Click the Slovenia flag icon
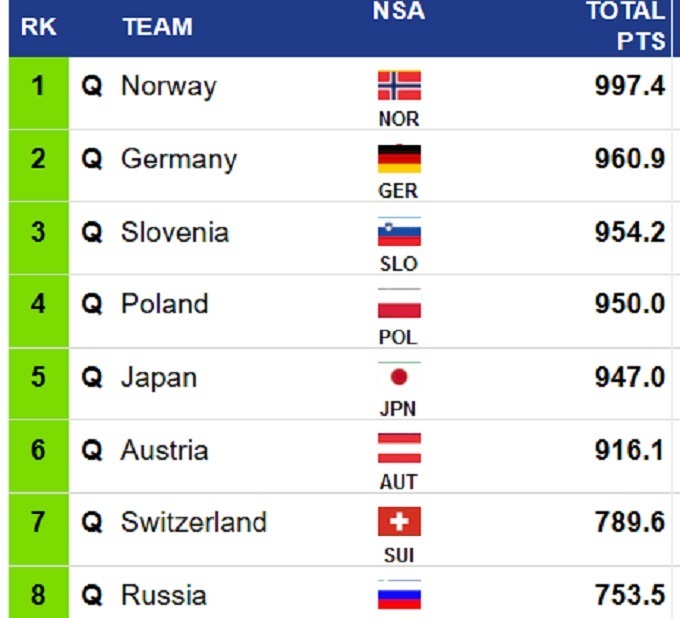Viewport: 680px width, 618px height. (x=399, y=232)
